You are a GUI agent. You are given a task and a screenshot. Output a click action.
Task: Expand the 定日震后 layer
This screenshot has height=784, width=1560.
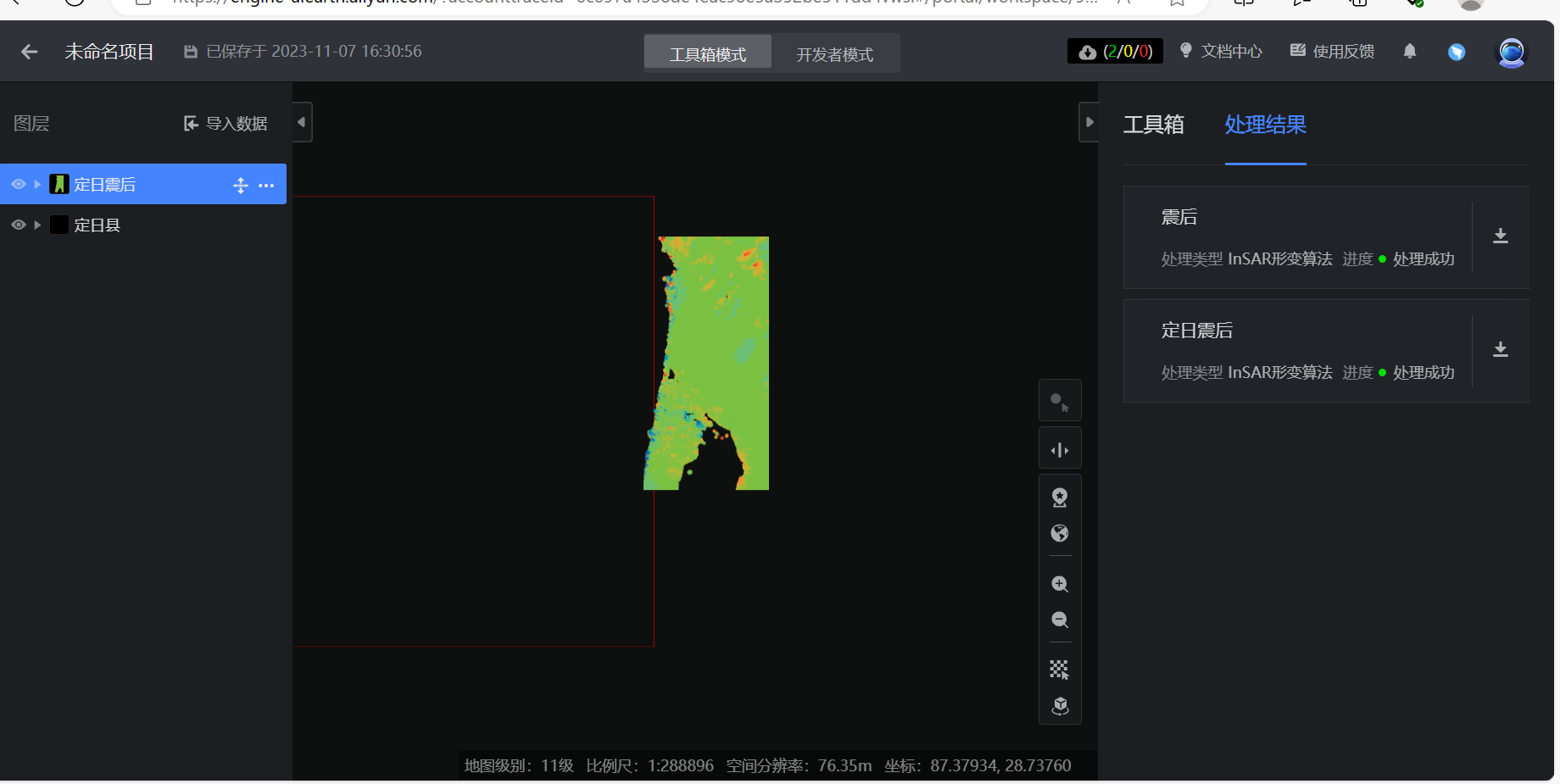[37, 184]
